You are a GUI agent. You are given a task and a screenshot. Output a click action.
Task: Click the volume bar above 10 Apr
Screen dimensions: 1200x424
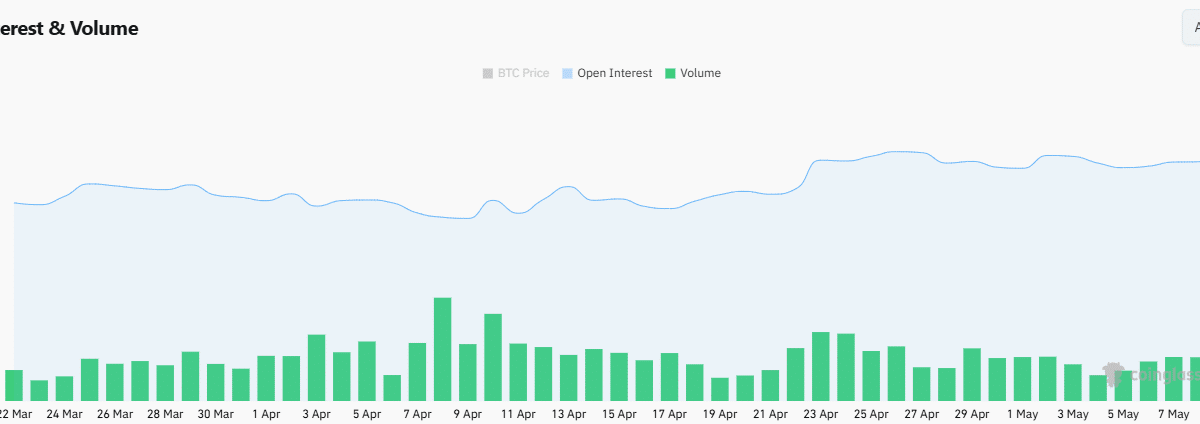point(493,357)
